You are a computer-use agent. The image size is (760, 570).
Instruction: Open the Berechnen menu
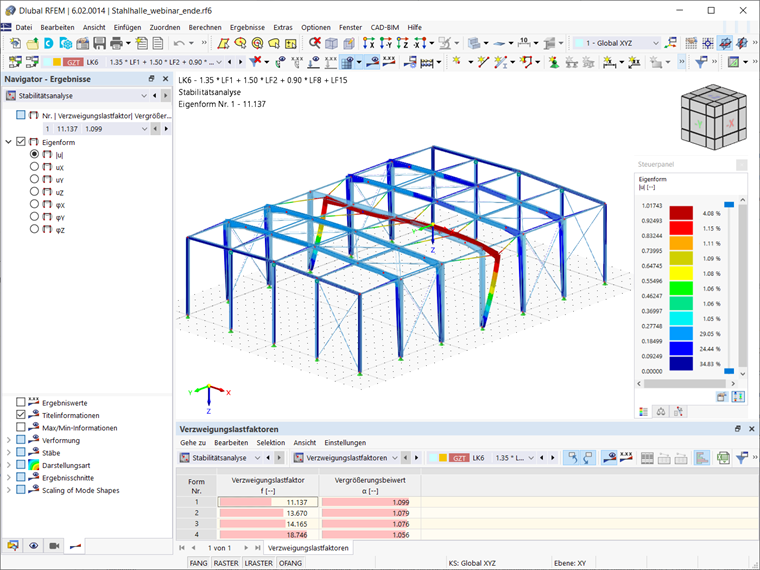point(205,27)
